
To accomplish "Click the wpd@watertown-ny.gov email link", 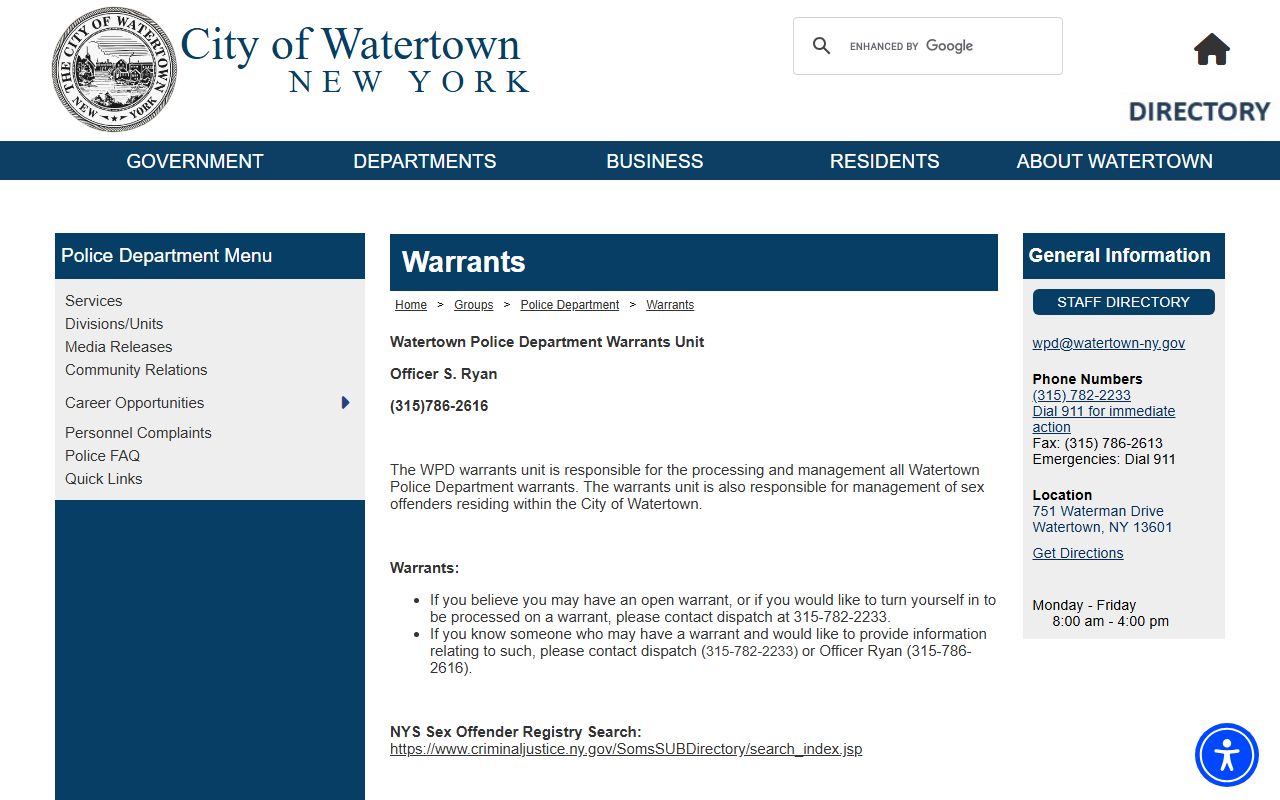I will click(x=1109, y=343).
